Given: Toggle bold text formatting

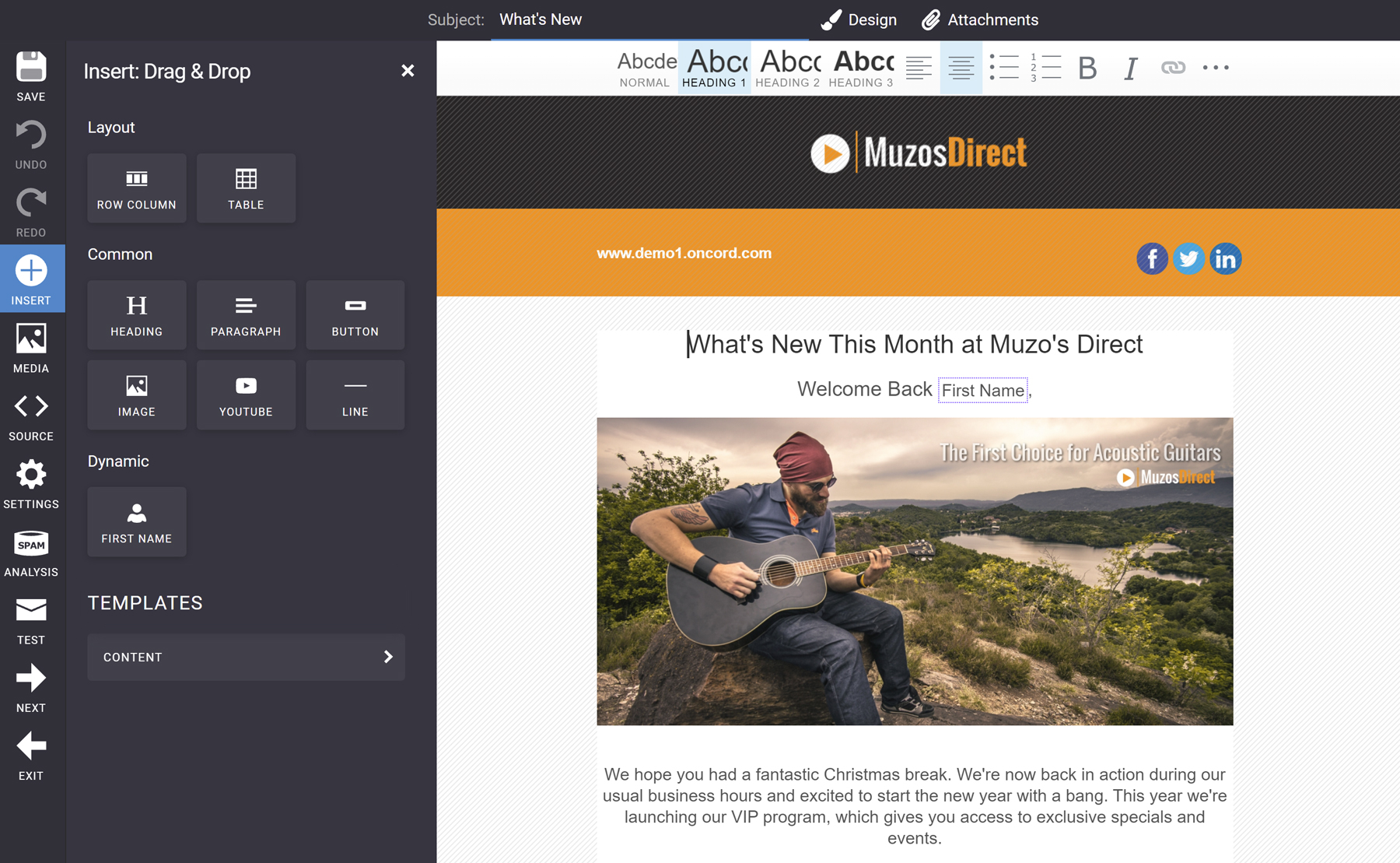Looking at the screenshot, I should tap(1087, 68).
